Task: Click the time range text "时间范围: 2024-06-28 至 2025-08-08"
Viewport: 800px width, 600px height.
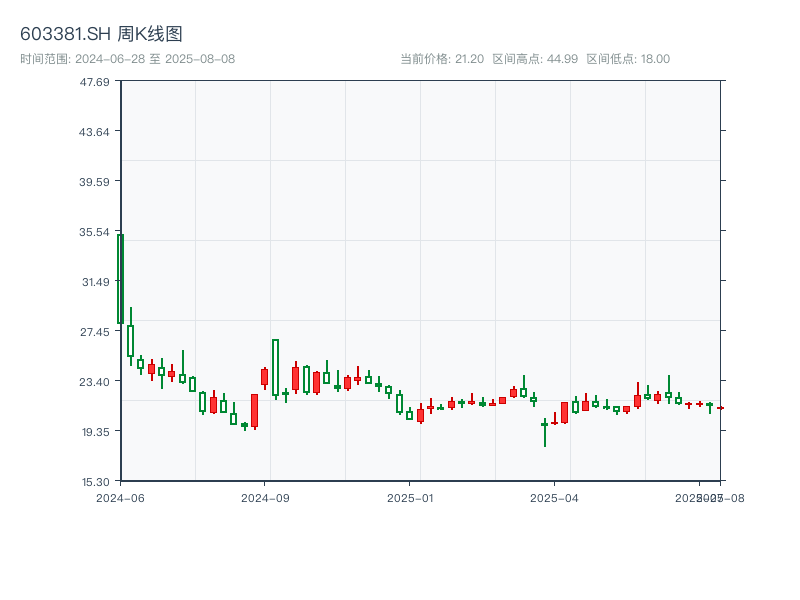Action: pyautogui.click(x=128, y=59)
